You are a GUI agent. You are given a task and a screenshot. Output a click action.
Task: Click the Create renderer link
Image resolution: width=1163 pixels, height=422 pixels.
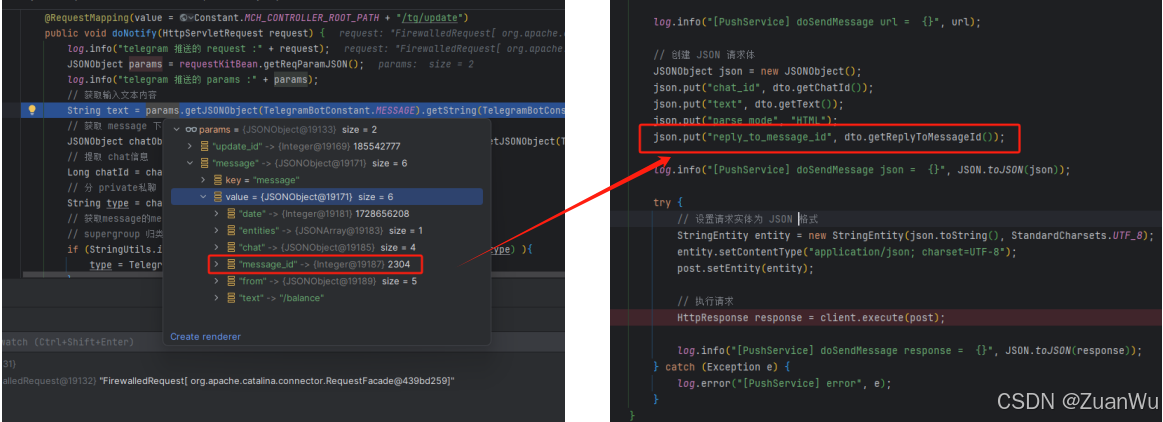pyautogui.click(x=205, y=337)
